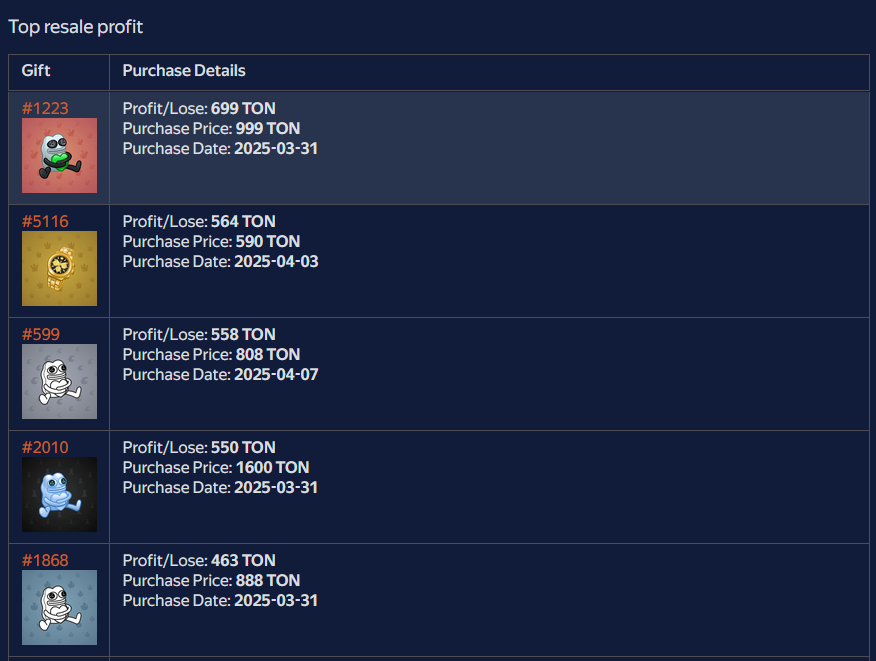
Task: Select the 564 TON profit value
Action: coord(243,221)
